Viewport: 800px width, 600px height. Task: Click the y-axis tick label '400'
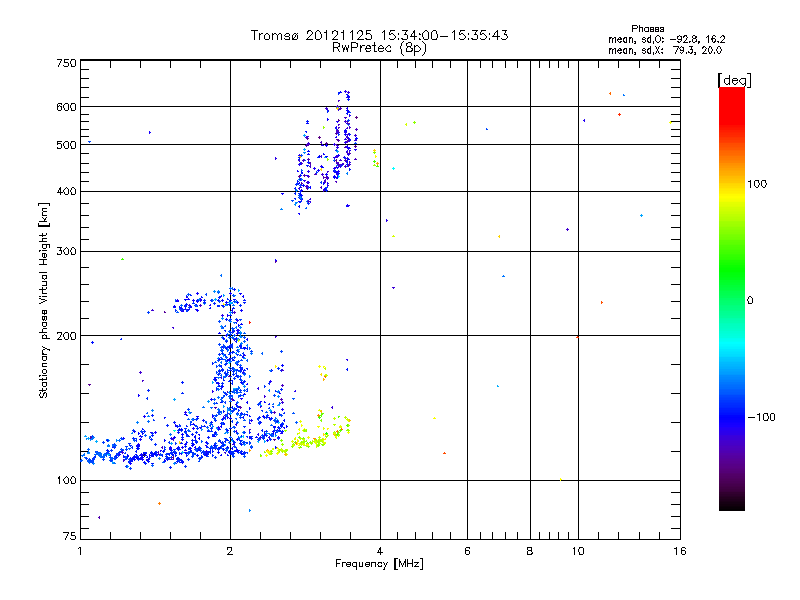(x=66, y=192)
